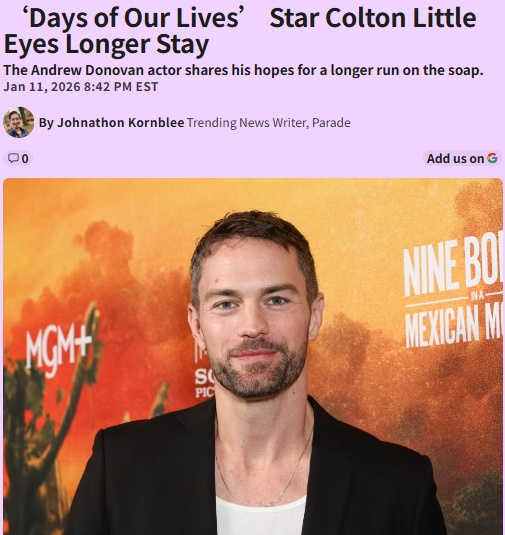Open the author avatar photo
This screenshot has height=535, width=505.
[x=18, y=122]
